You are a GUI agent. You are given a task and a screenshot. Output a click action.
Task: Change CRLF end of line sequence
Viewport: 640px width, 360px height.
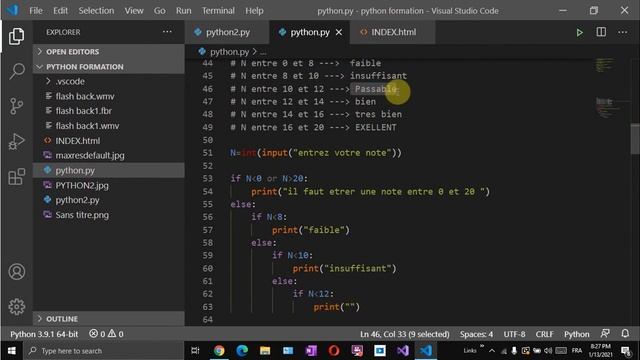tap(544, 334)
